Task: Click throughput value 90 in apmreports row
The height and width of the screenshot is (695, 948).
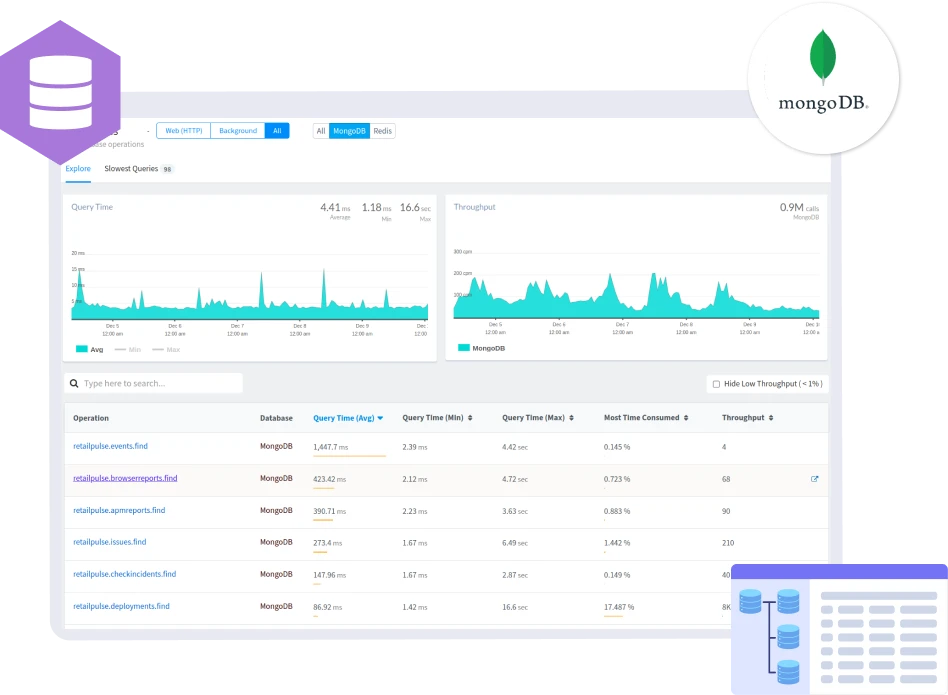Action: [726, 511]
